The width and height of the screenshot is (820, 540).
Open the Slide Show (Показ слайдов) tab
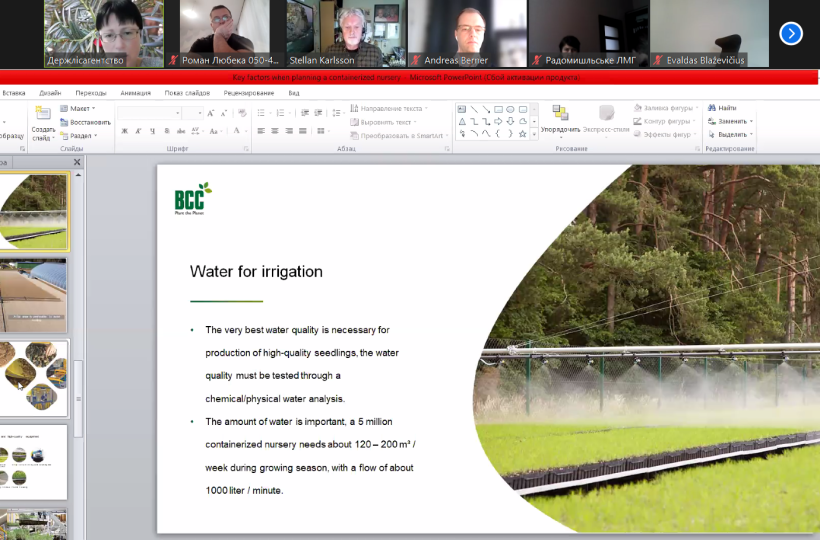[187, 93]
